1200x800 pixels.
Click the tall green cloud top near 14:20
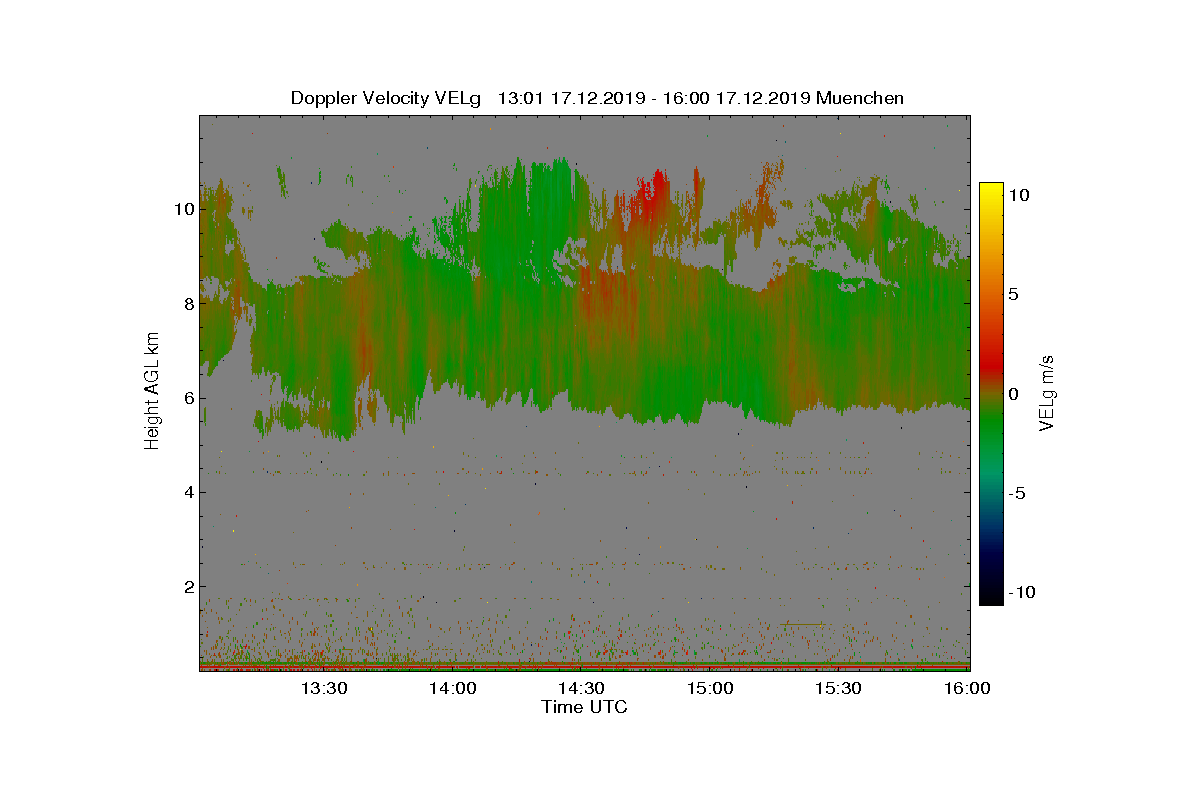point(530,215)
